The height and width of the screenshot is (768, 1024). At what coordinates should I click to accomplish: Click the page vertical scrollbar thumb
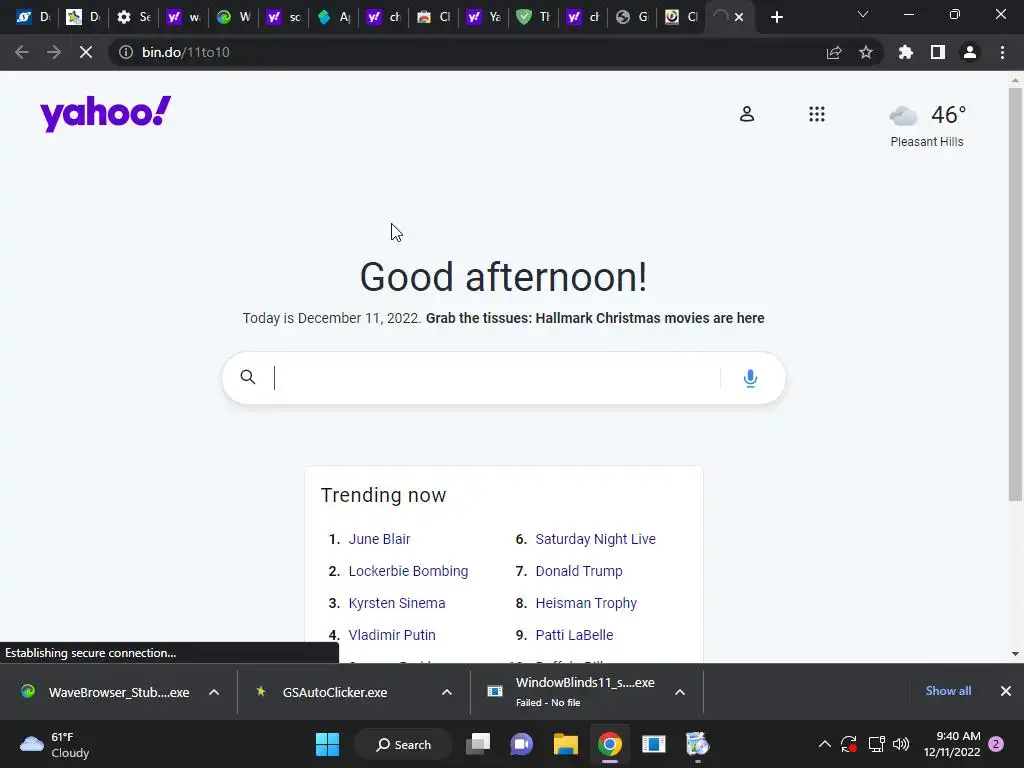click(x=1015, y=295)
